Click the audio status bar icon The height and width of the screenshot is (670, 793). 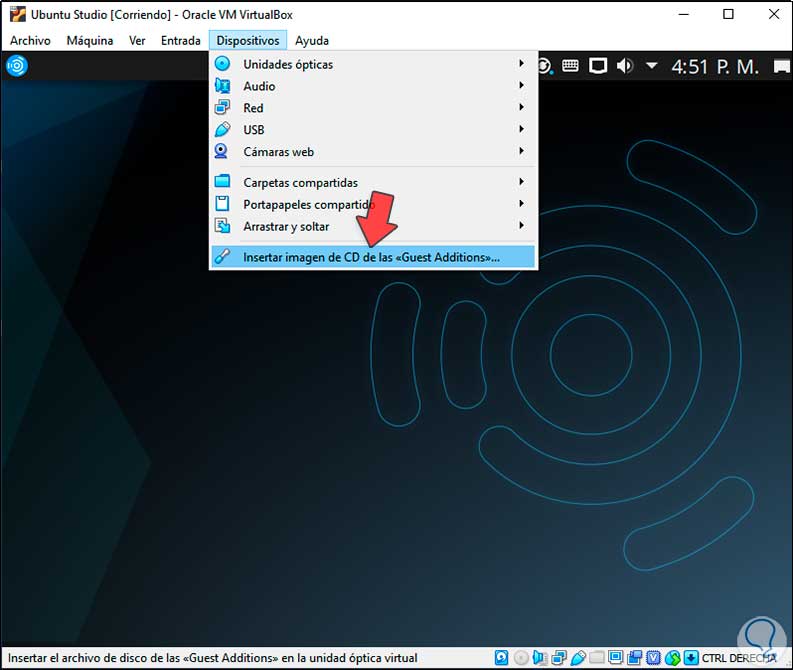click(x=540, y=657)
